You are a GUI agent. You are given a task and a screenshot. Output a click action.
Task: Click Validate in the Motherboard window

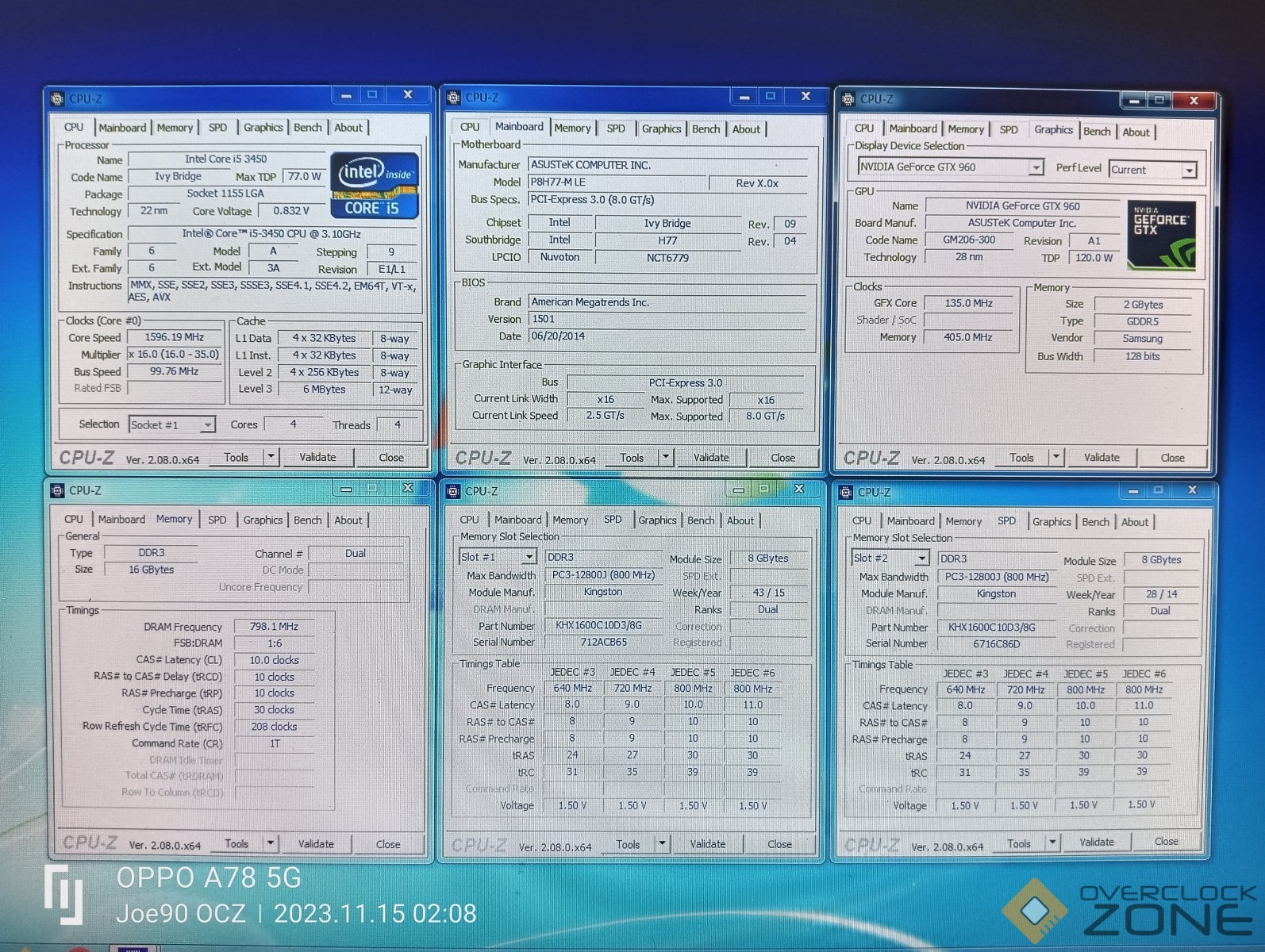click(711, 457)
